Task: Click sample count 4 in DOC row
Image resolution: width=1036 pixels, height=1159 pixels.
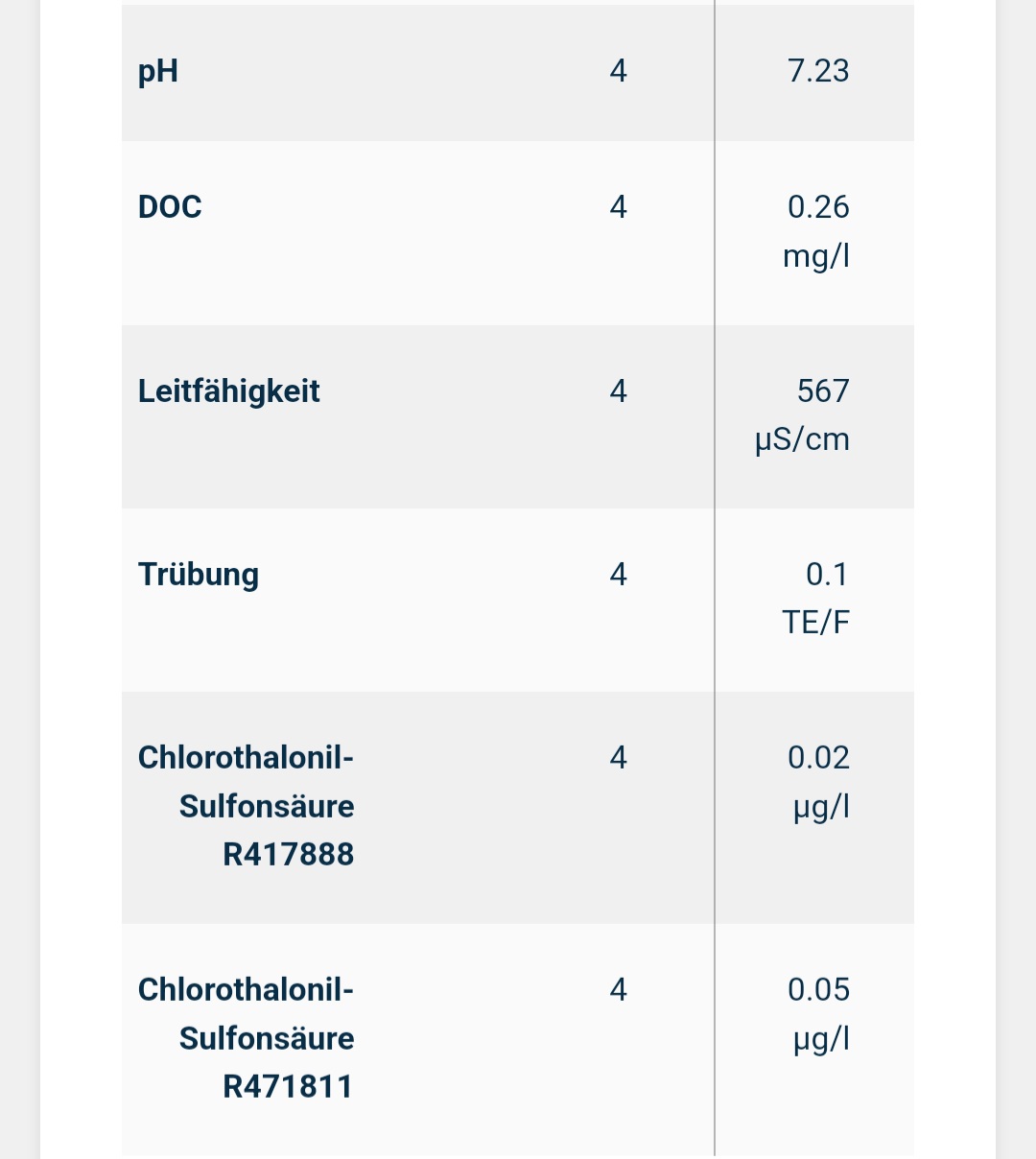Action: click(x=619, y=207)
